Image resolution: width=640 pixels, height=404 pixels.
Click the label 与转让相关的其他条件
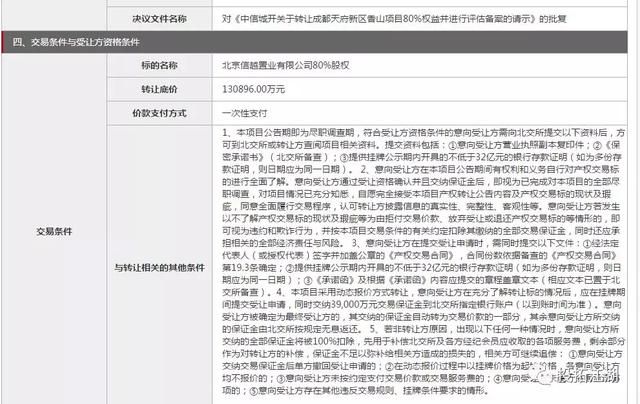[159, 268]
